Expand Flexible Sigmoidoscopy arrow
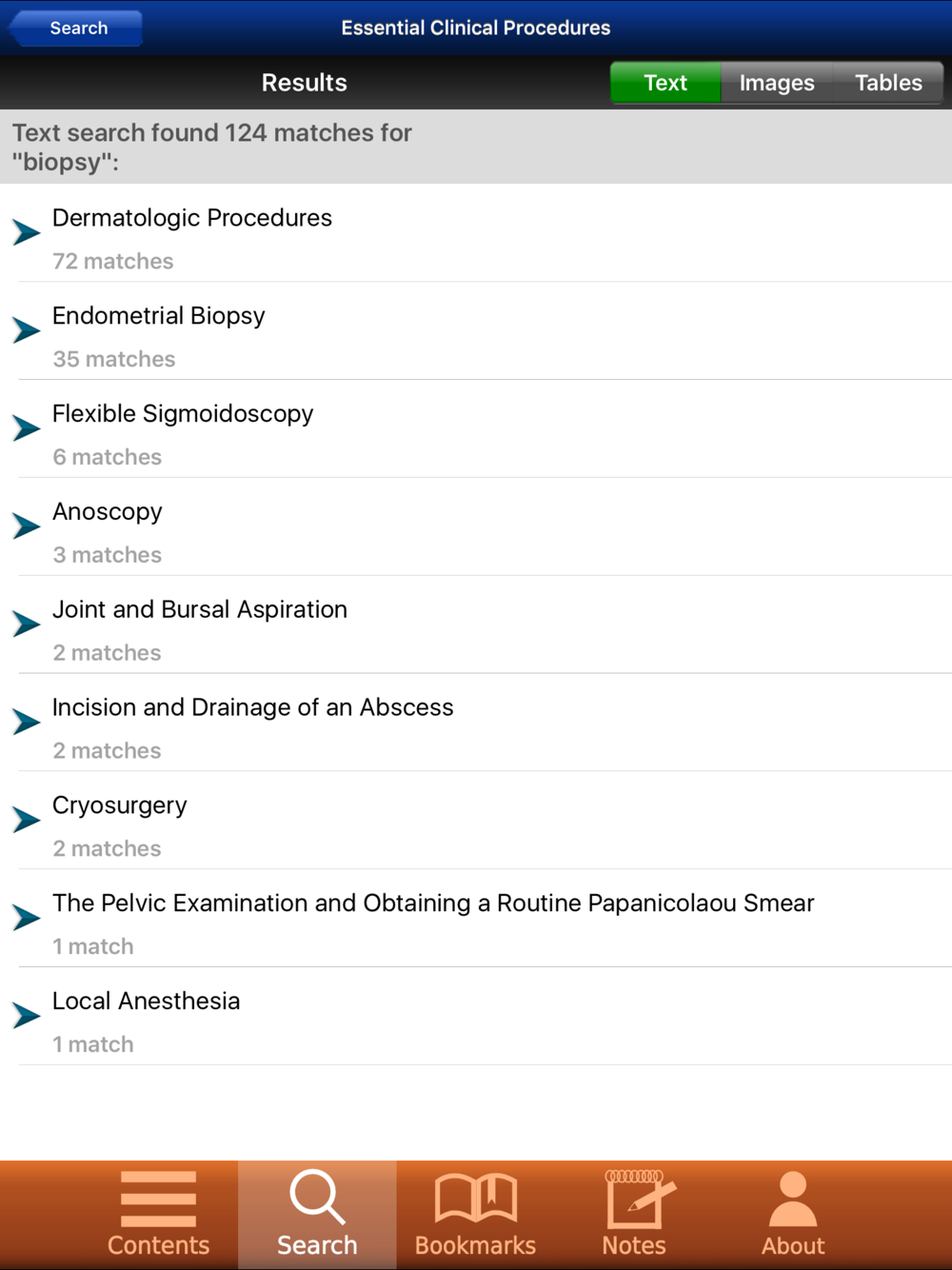Screen dimensions: 952x1270 (x=27, y=428)
